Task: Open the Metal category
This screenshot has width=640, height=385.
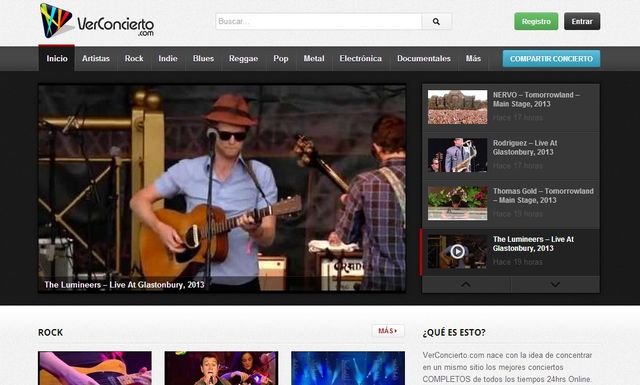Action: pyautogui.click(x=314, y=58)
